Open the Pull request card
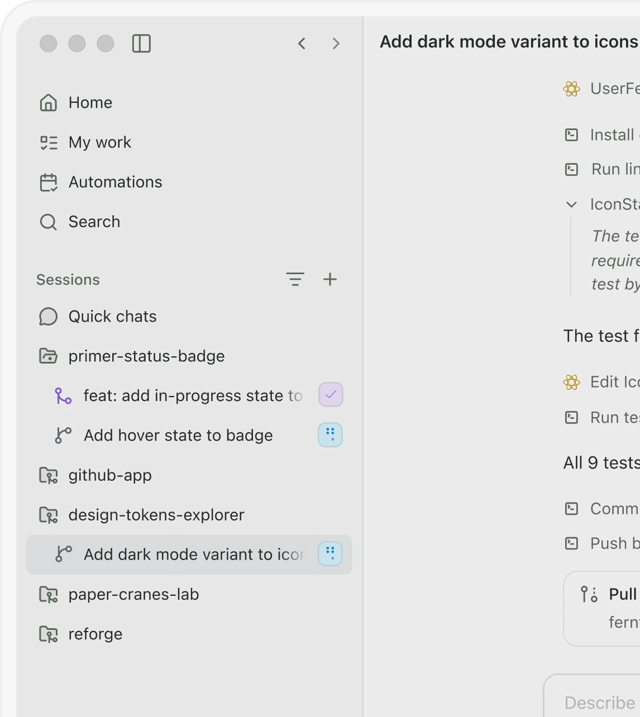This screenshot has width=640, height=717. click(x=602, y=609)
